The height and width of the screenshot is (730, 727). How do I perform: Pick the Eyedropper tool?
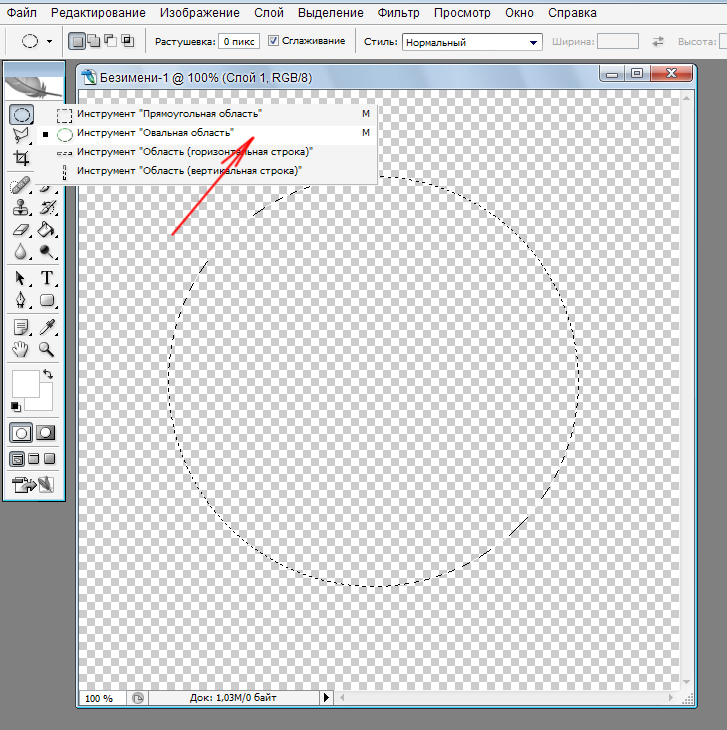[47, 327]
